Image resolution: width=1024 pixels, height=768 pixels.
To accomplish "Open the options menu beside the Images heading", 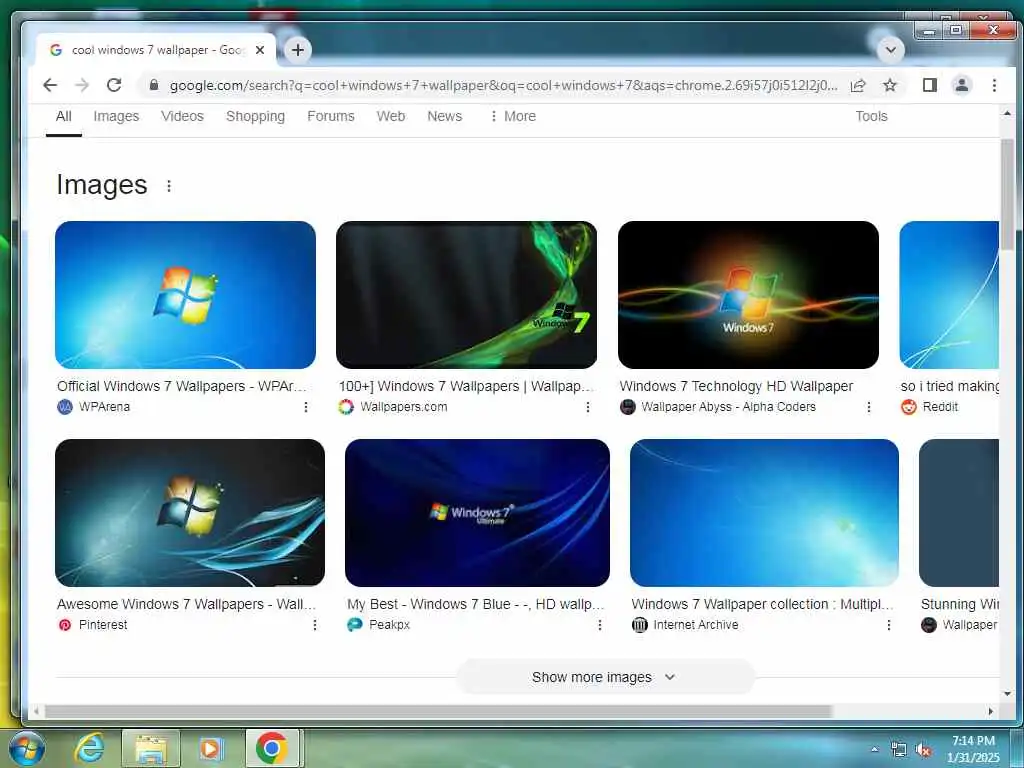I will (x=168, y=186).
